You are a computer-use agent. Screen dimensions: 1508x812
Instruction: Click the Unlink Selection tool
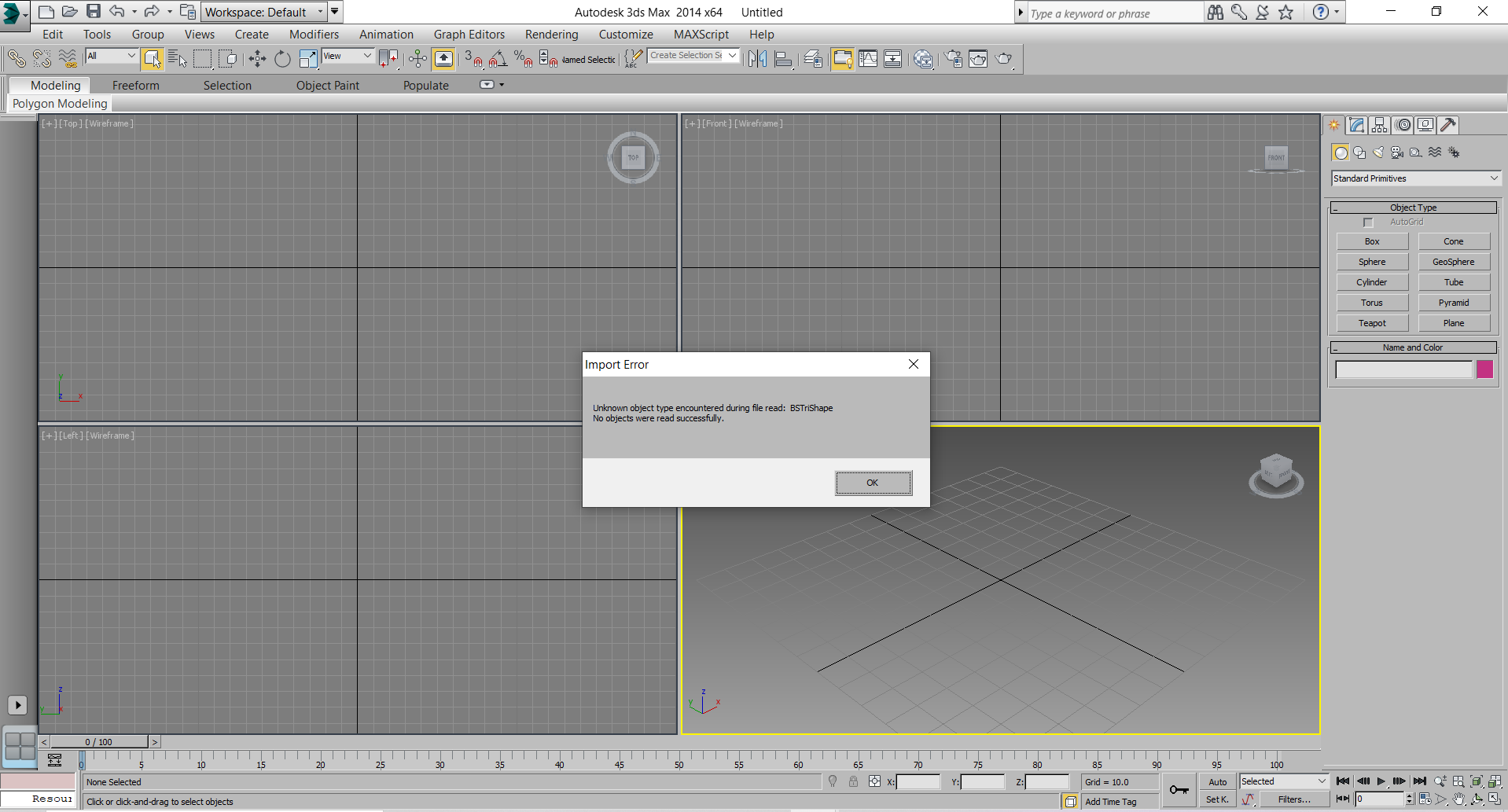[x=42, y=58]
